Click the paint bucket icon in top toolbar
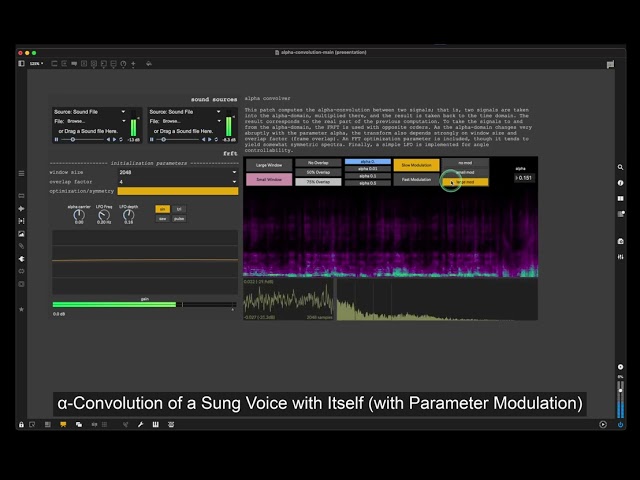 [x=149, y=64]
